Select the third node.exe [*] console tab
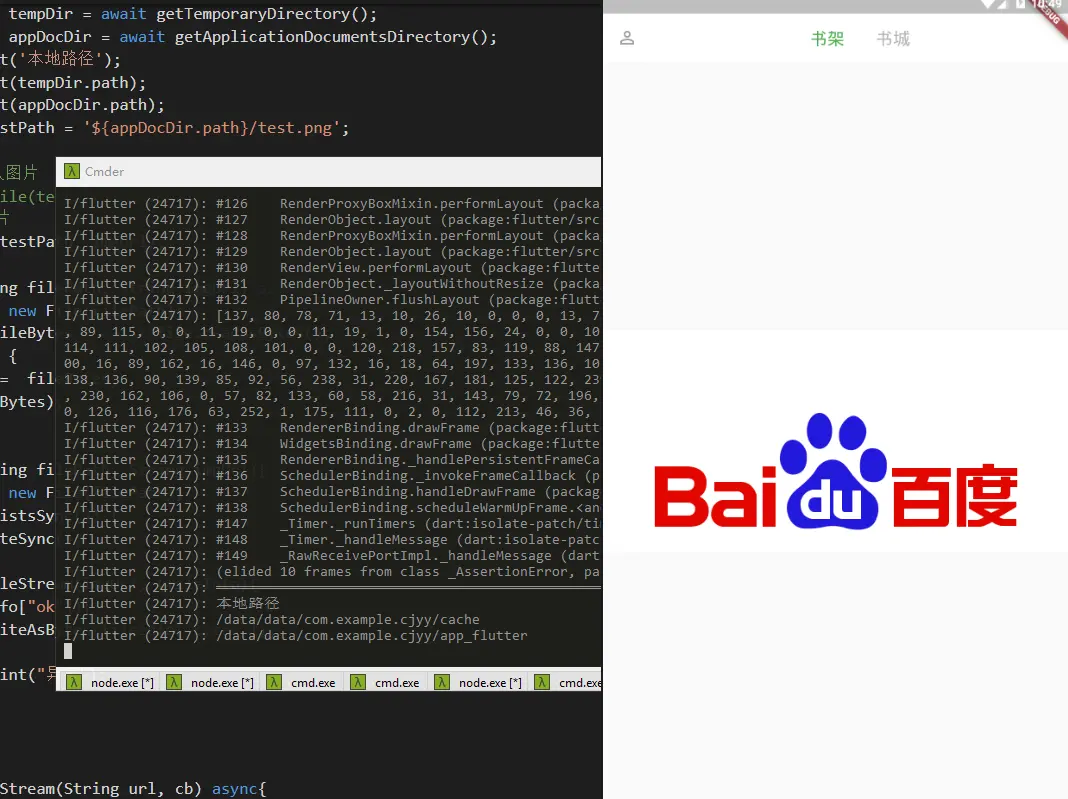This screenshot has width=1068, height=799. click(x=480, y=683)
